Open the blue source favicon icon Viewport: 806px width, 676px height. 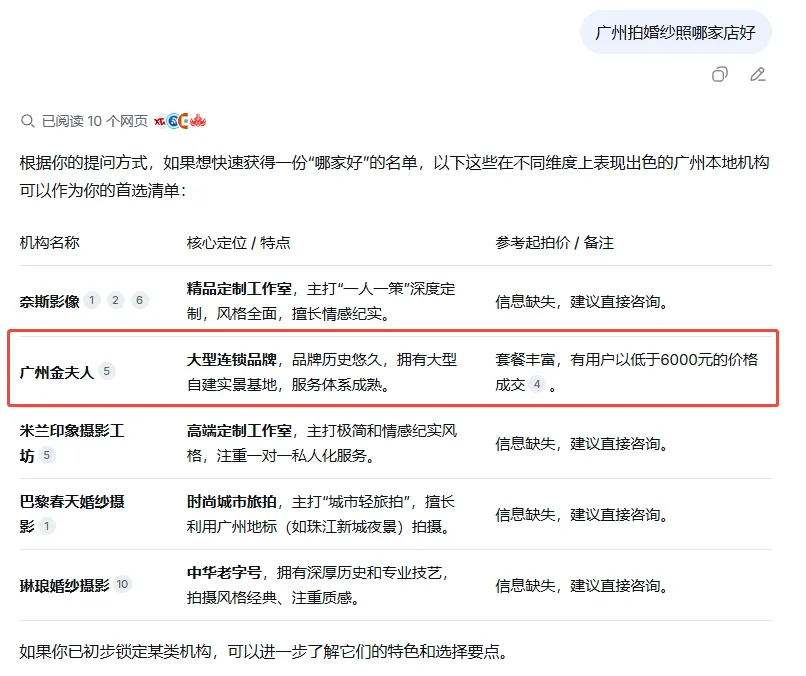170,119
